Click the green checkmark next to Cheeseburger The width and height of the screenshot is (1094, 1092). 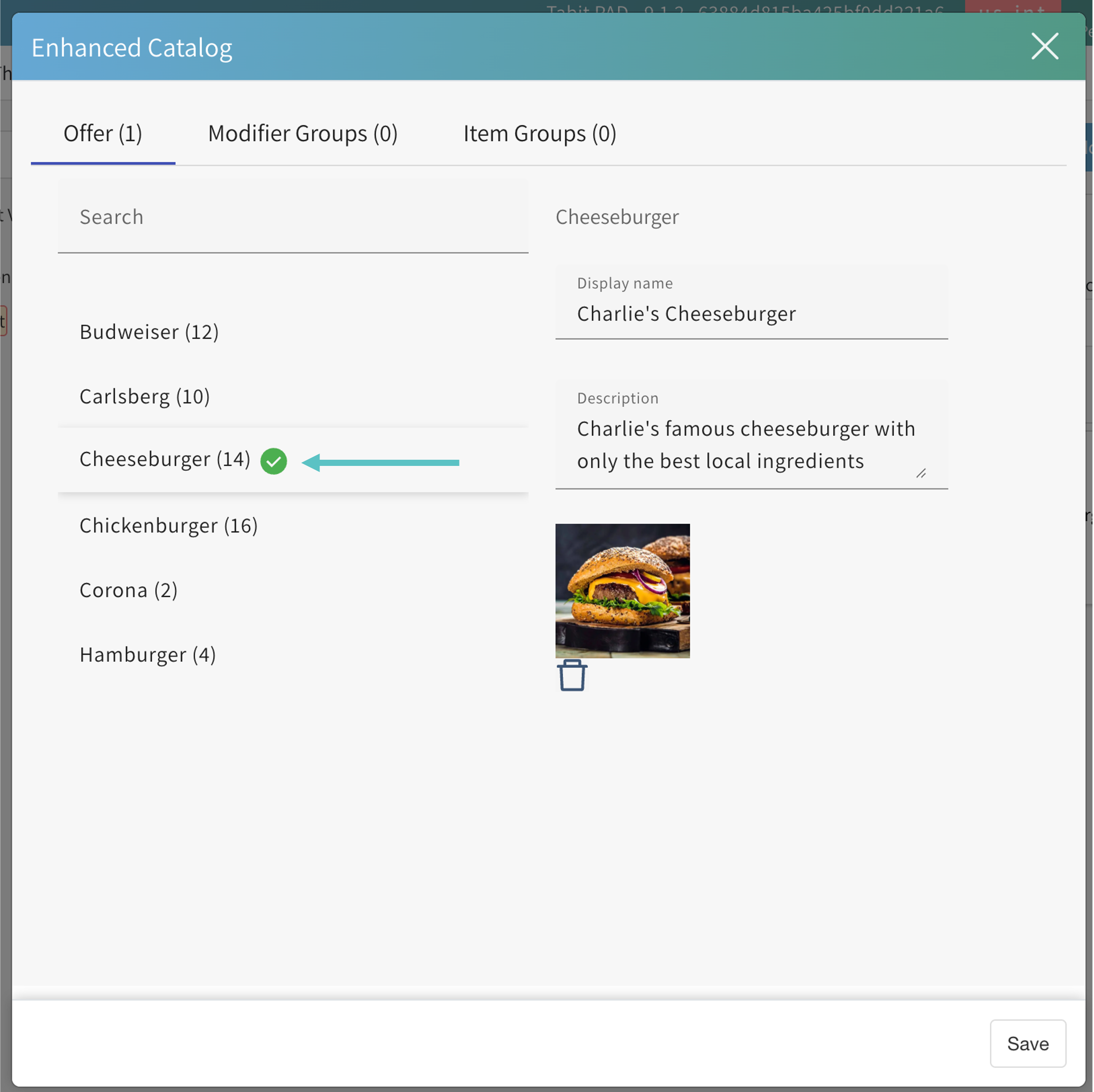point(274,461)
